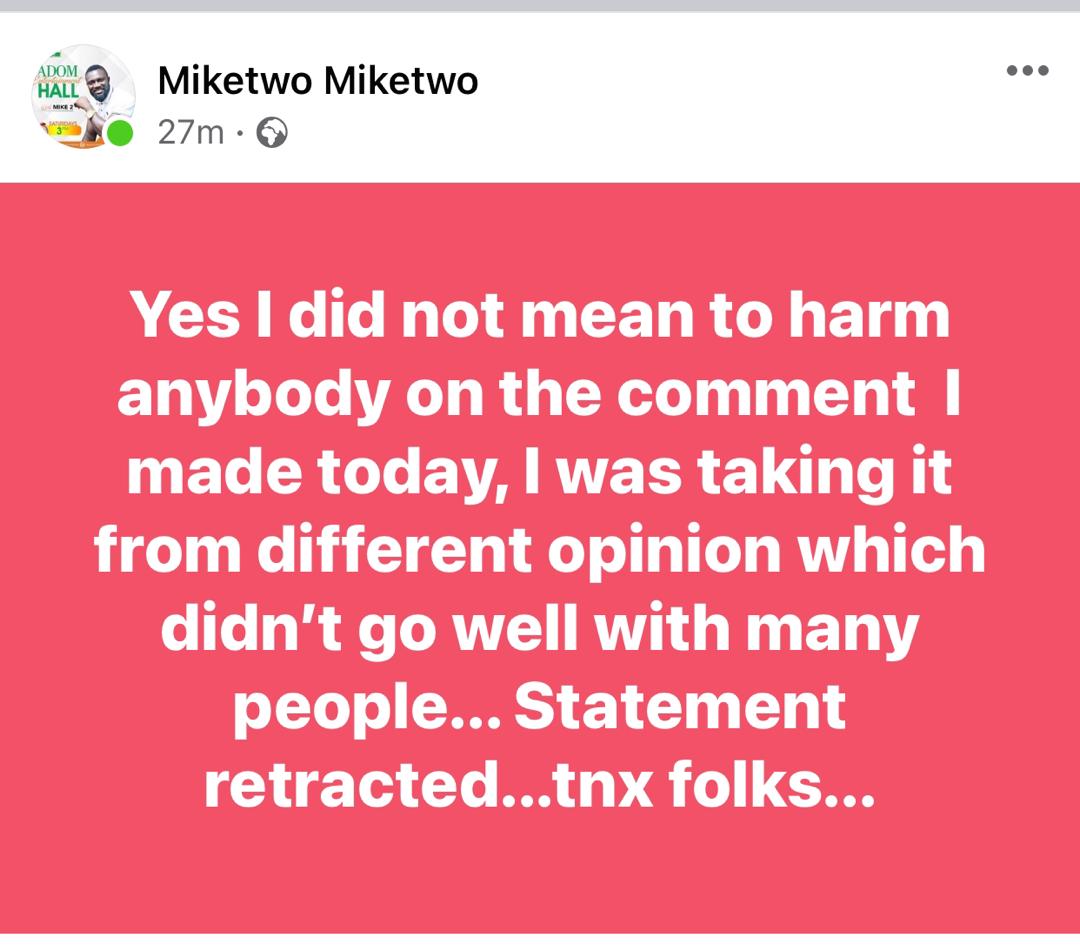The height and width of the screenshot is (945, 1080).
Task: Click the text "retracted...tnx folks..."
Action: [x=539, y=785]
